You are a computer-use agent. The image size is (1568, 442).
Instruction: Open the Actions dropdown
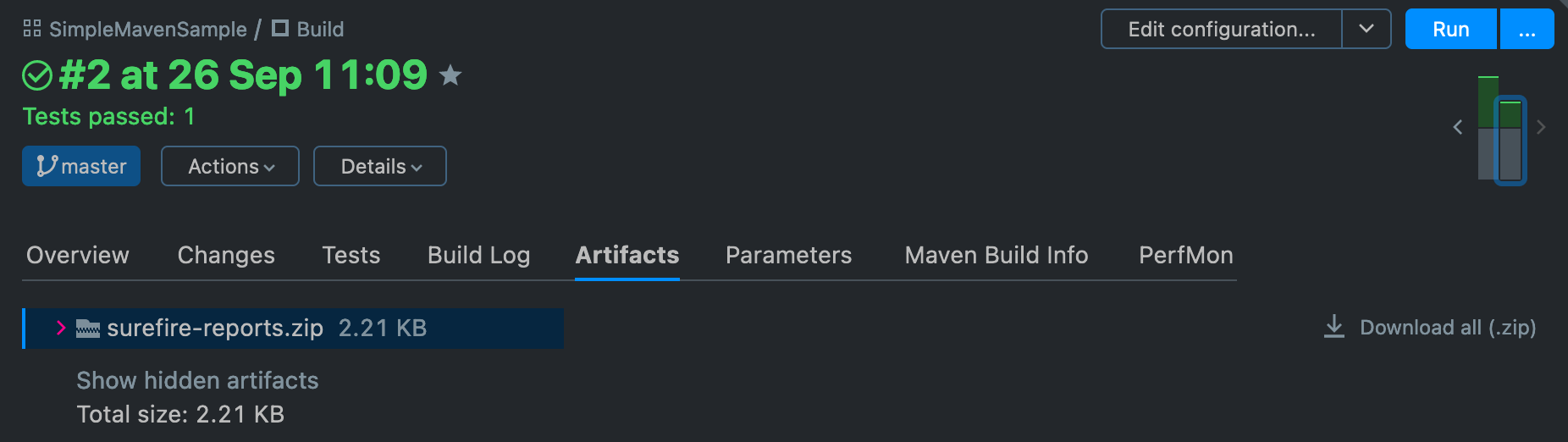tap(230, 166)
